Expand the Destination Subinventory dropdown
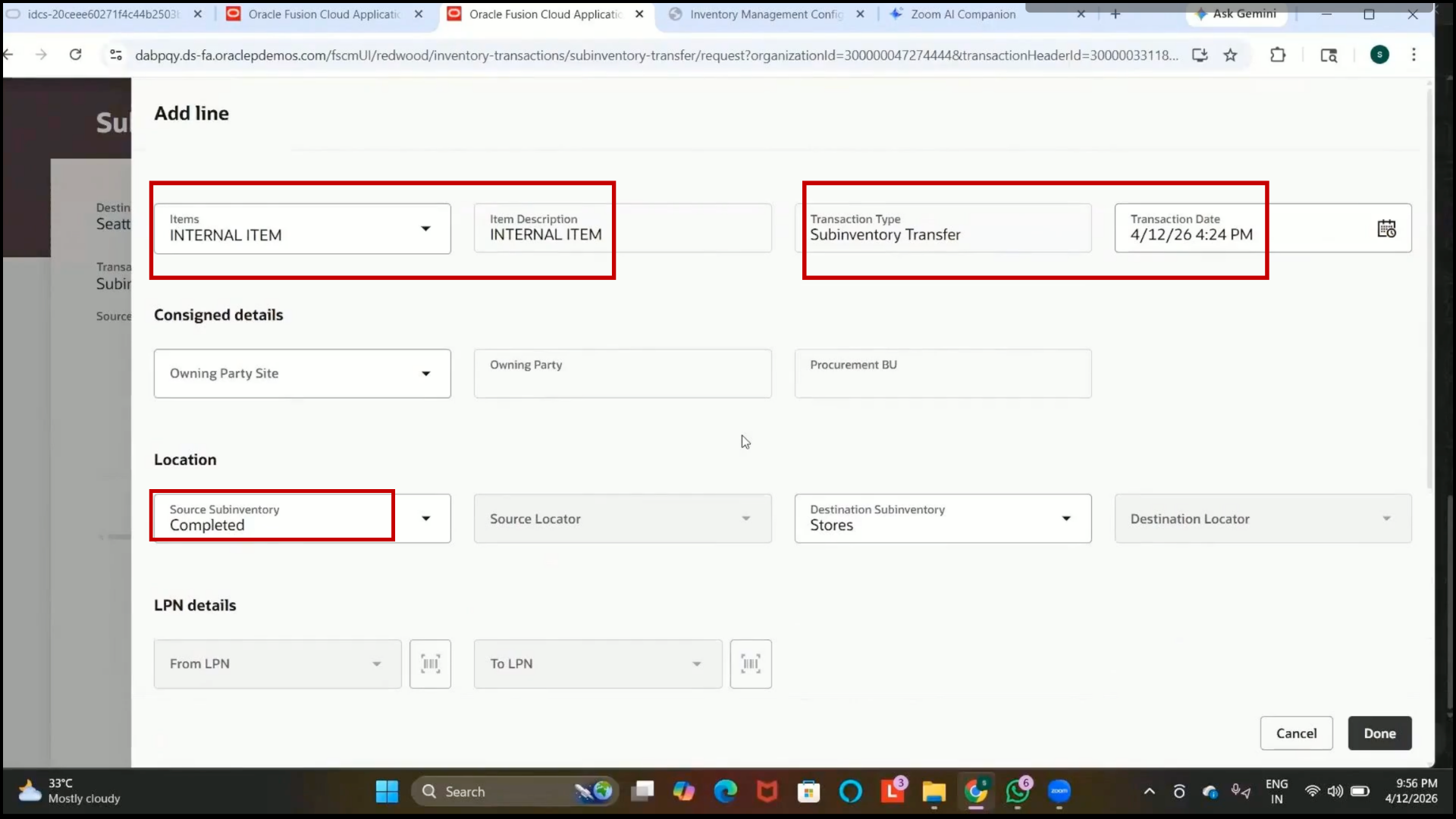 (1065, 519)
